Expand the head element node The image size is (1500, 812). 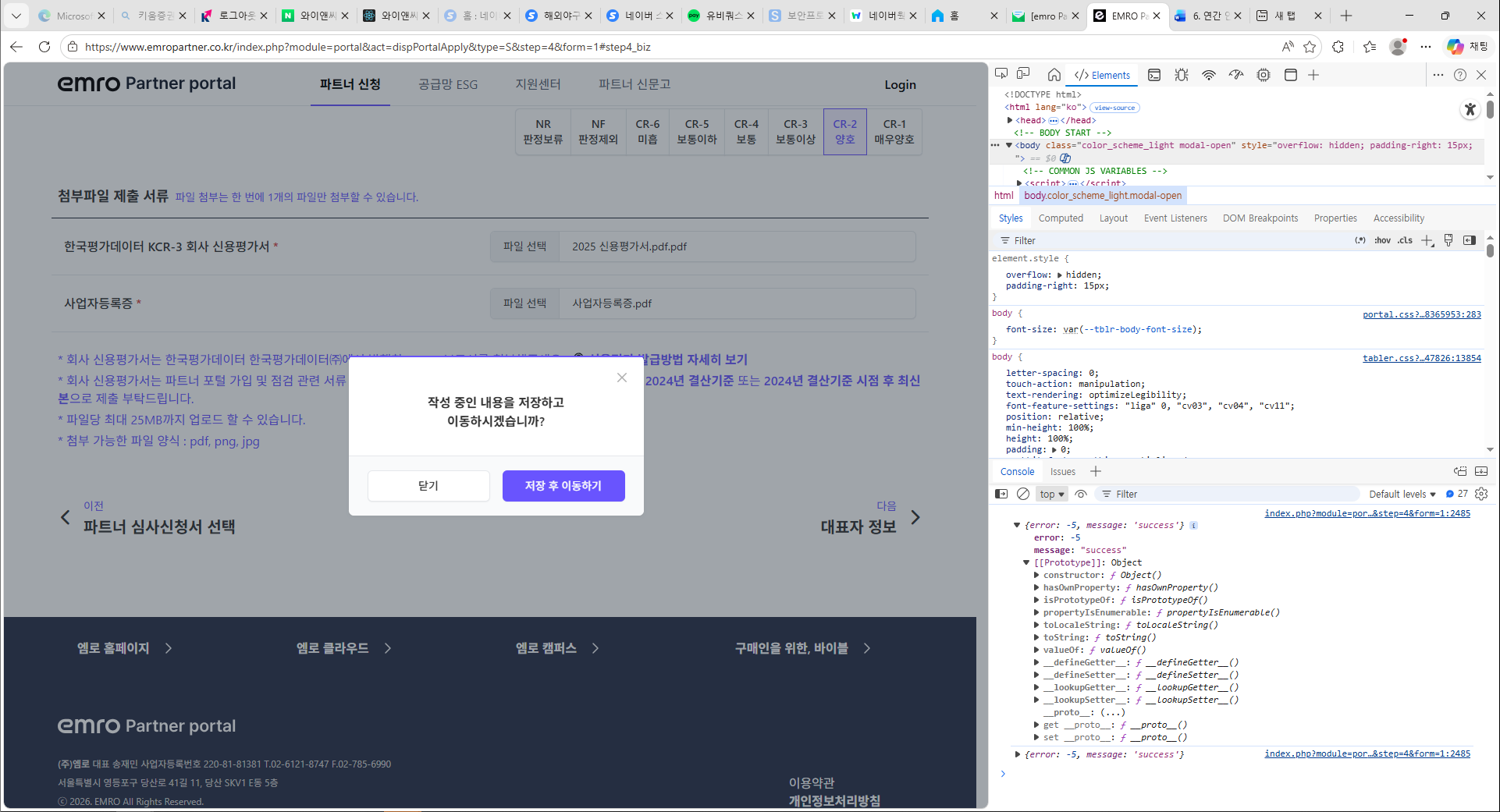pos(1010,120)
